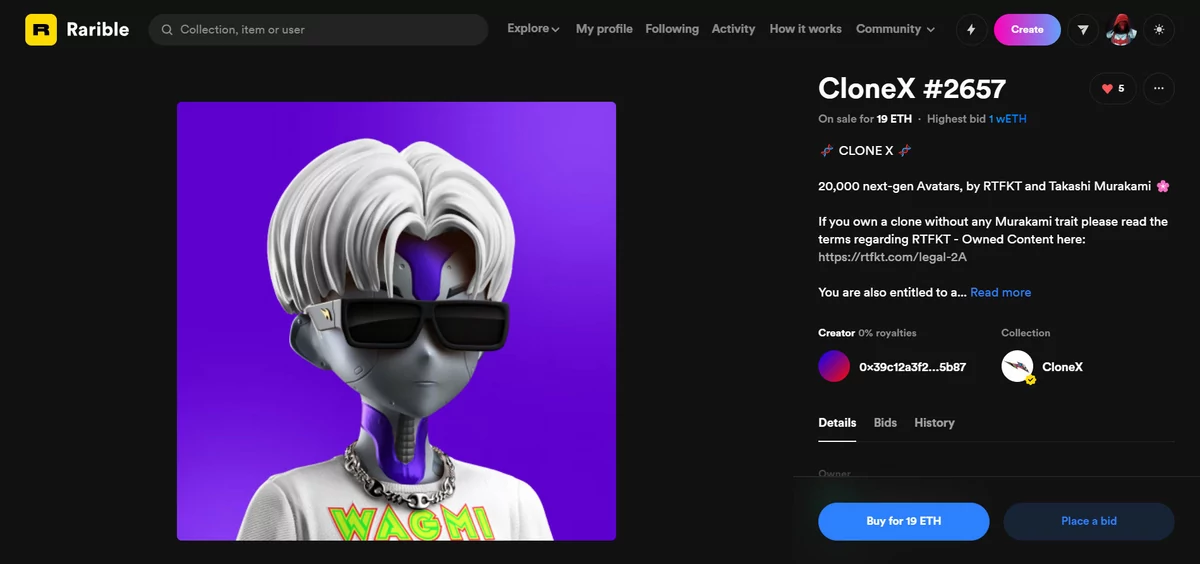Toggle light/dark theme sun icon
The image size is (1200, 564).
(x=1159, y=30)
